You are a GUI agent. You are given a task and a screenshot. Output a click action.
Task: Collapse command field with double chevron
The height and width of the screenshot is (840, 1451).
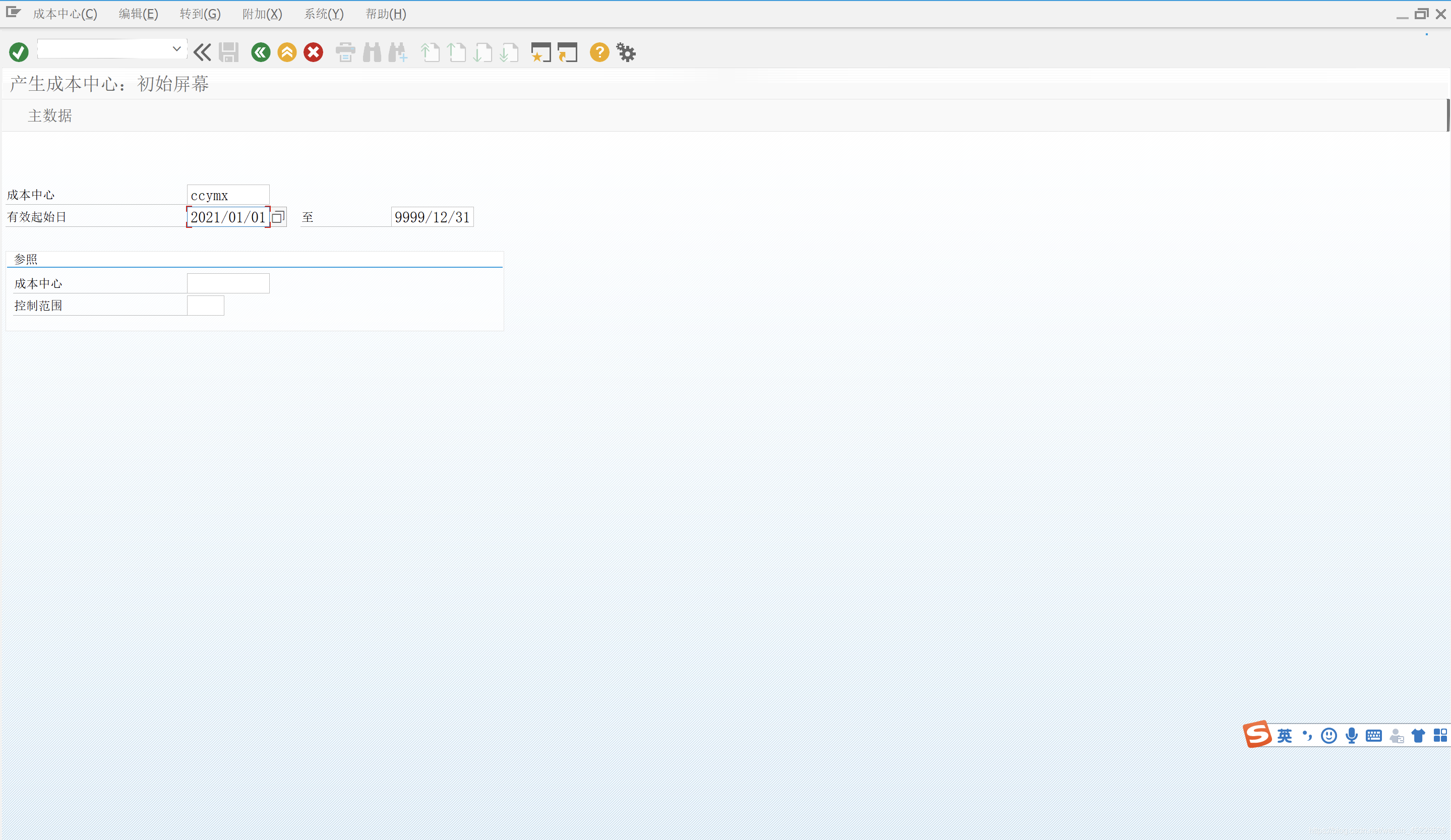pos(202,52)
